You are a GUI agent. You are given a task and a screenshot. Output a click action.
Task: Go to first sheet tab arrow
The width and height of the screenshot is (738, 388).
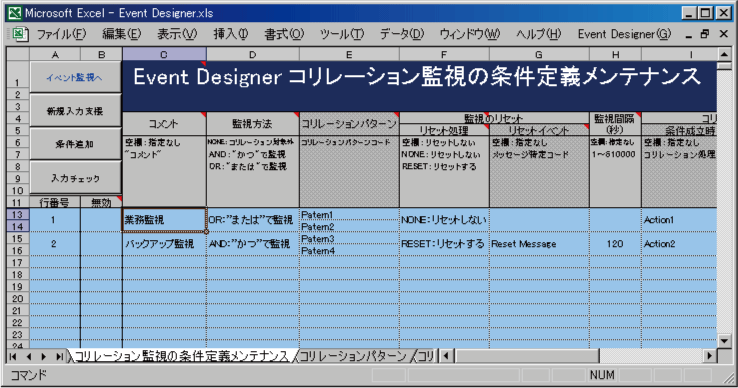click(13, 356)
